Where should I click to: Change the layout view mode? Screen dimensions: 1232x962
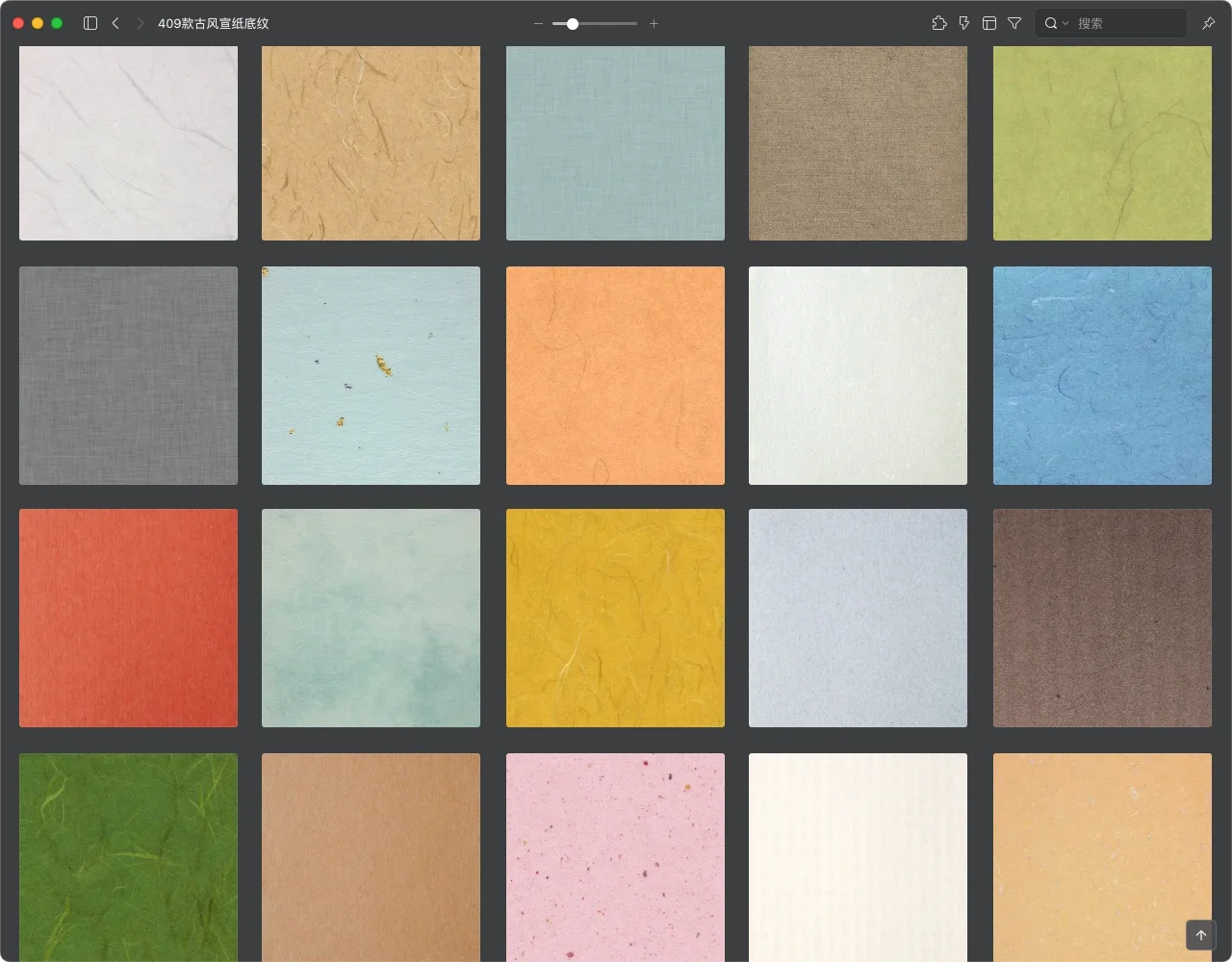[x=989, y=23]
